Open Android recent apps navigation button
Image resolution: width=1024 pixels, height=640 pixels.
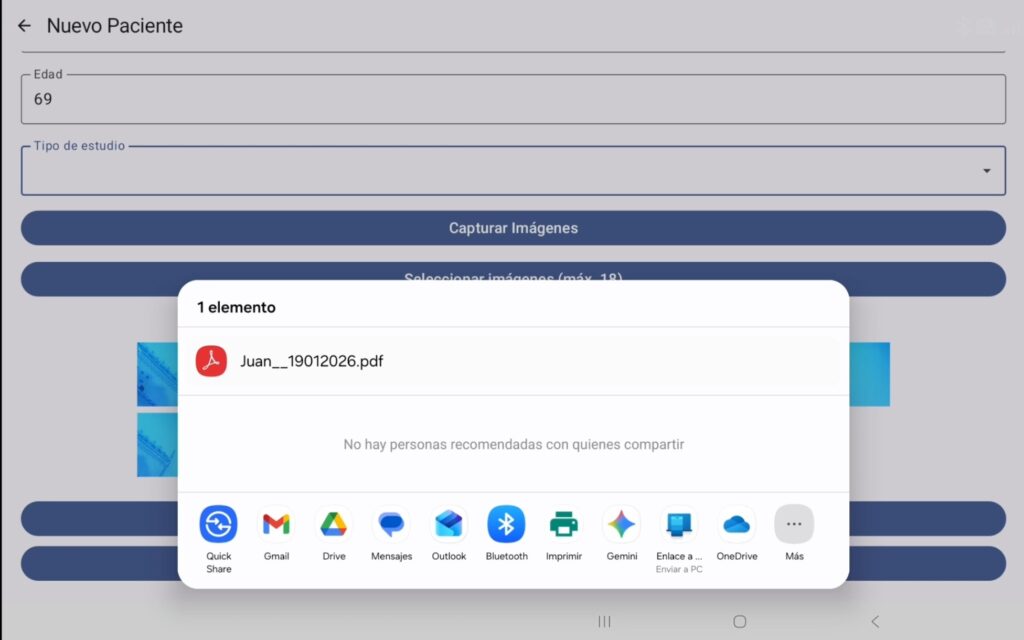(x=604, y=621)
